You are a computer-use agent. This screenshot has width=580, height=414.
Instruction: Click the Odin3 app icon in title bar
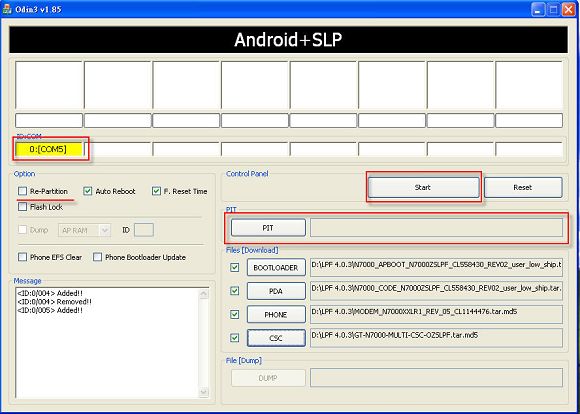click(7, 9)
